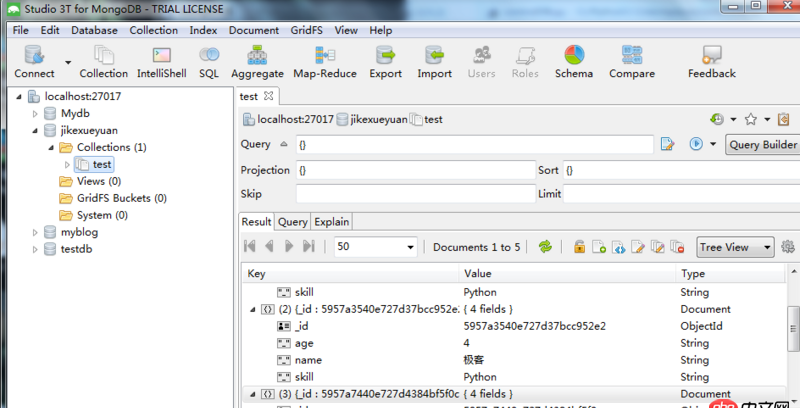Open the Schema analyzer

point(574,61)
